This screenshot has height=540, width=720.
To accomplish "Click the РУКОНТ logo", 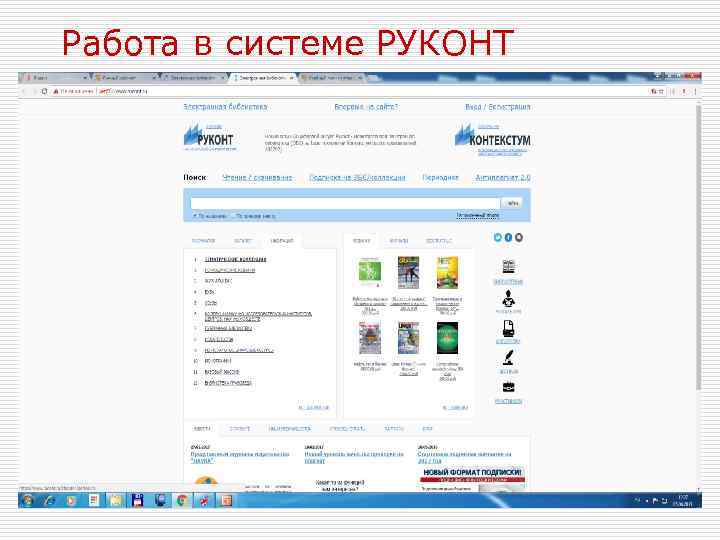I will pos(209,137).
